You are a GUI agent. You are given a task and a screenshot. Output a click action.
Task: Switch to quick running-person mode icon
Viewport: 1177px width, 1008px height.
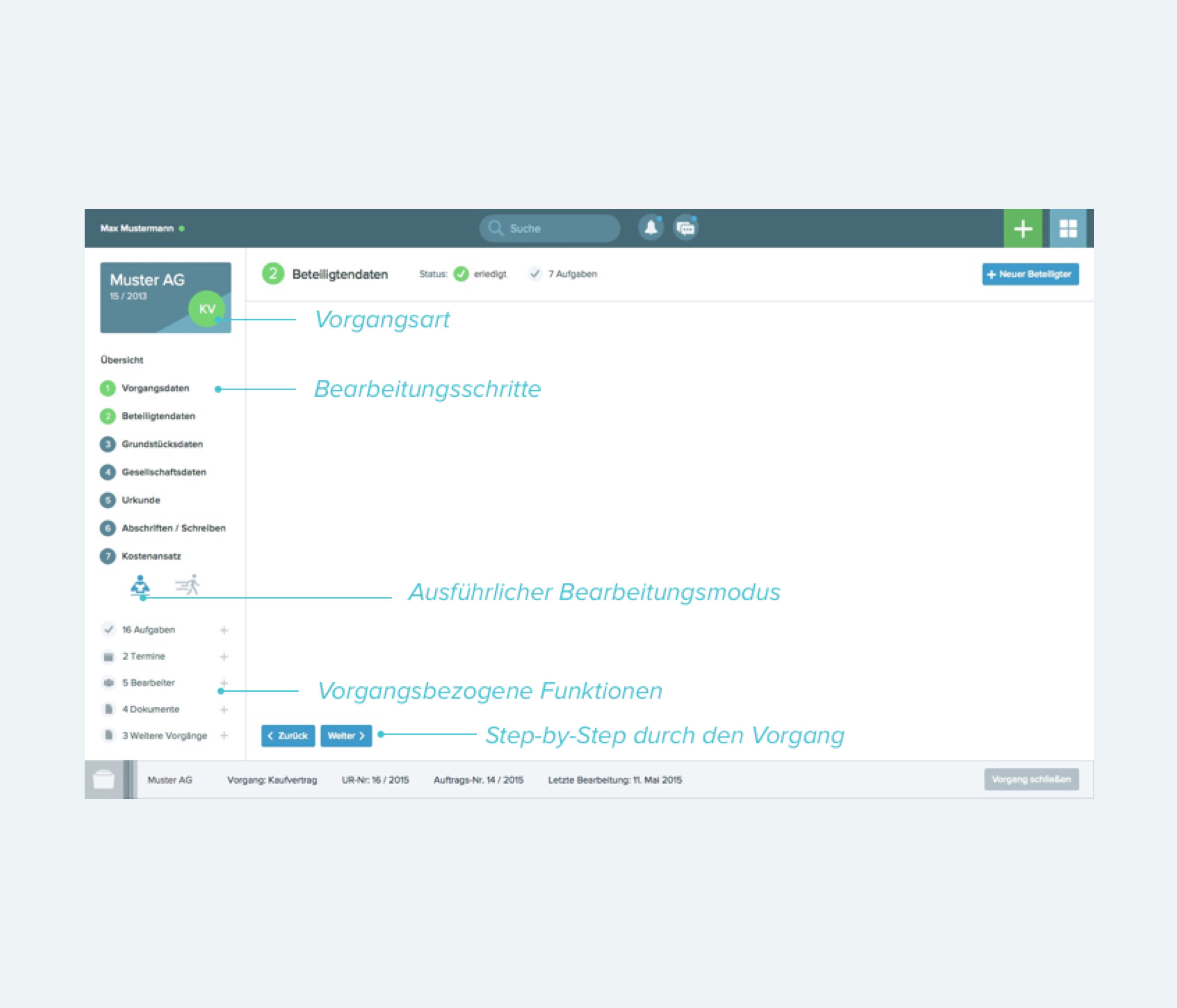pos(188,584)
